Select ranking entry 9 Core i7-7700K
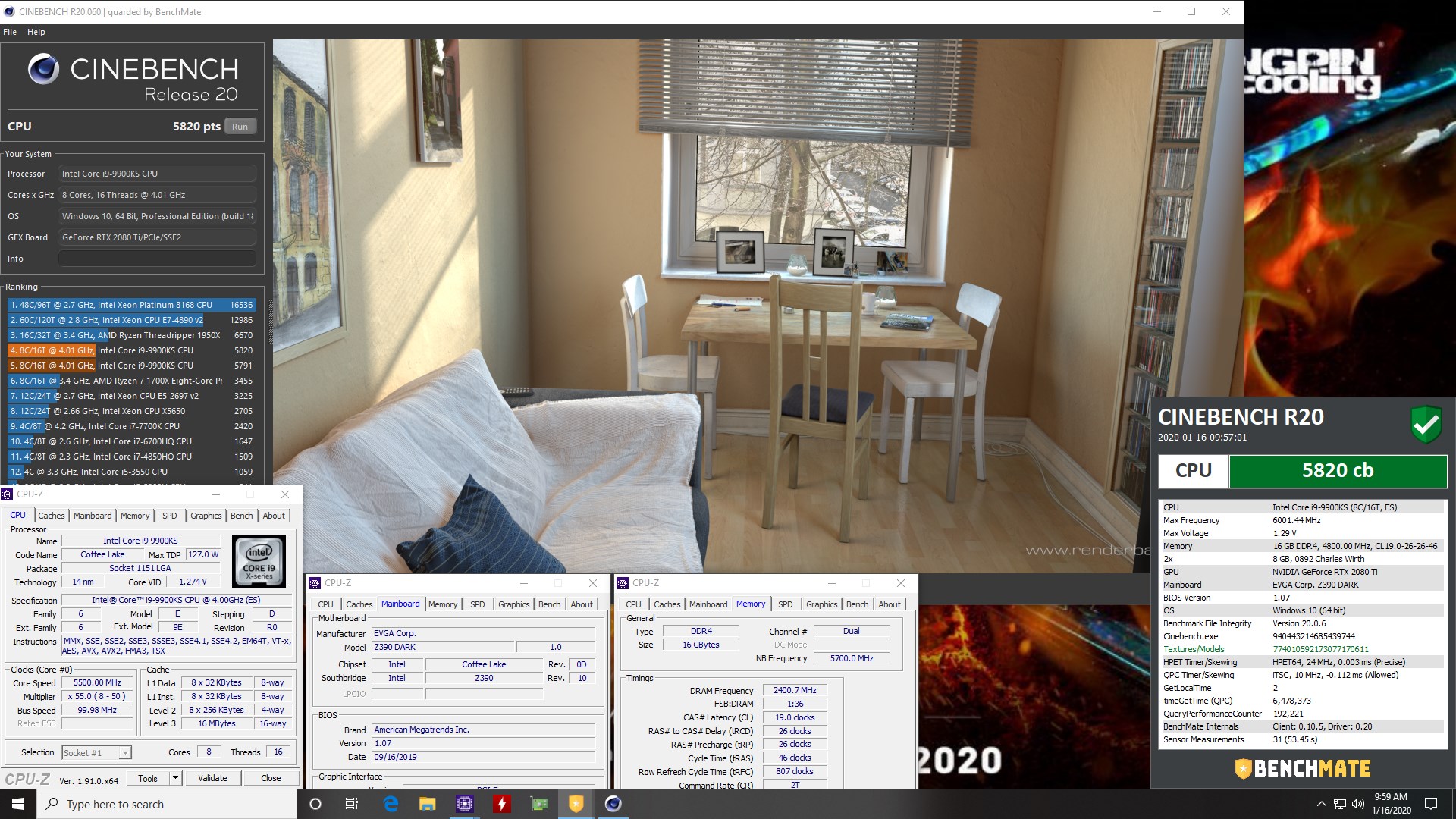Screen dimensions: 1456x819 click(x=132, y=426)
